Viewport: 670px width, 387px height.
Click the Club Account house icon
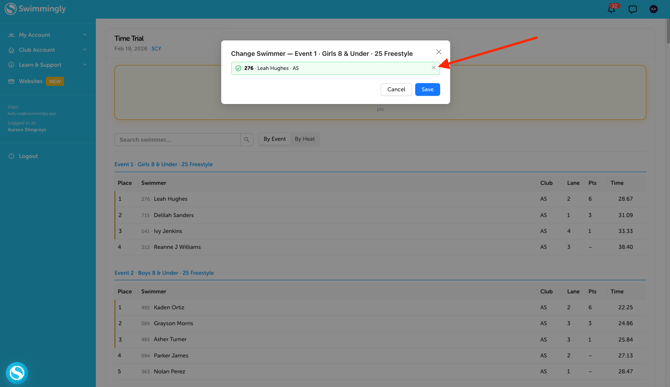click(11, 50)
